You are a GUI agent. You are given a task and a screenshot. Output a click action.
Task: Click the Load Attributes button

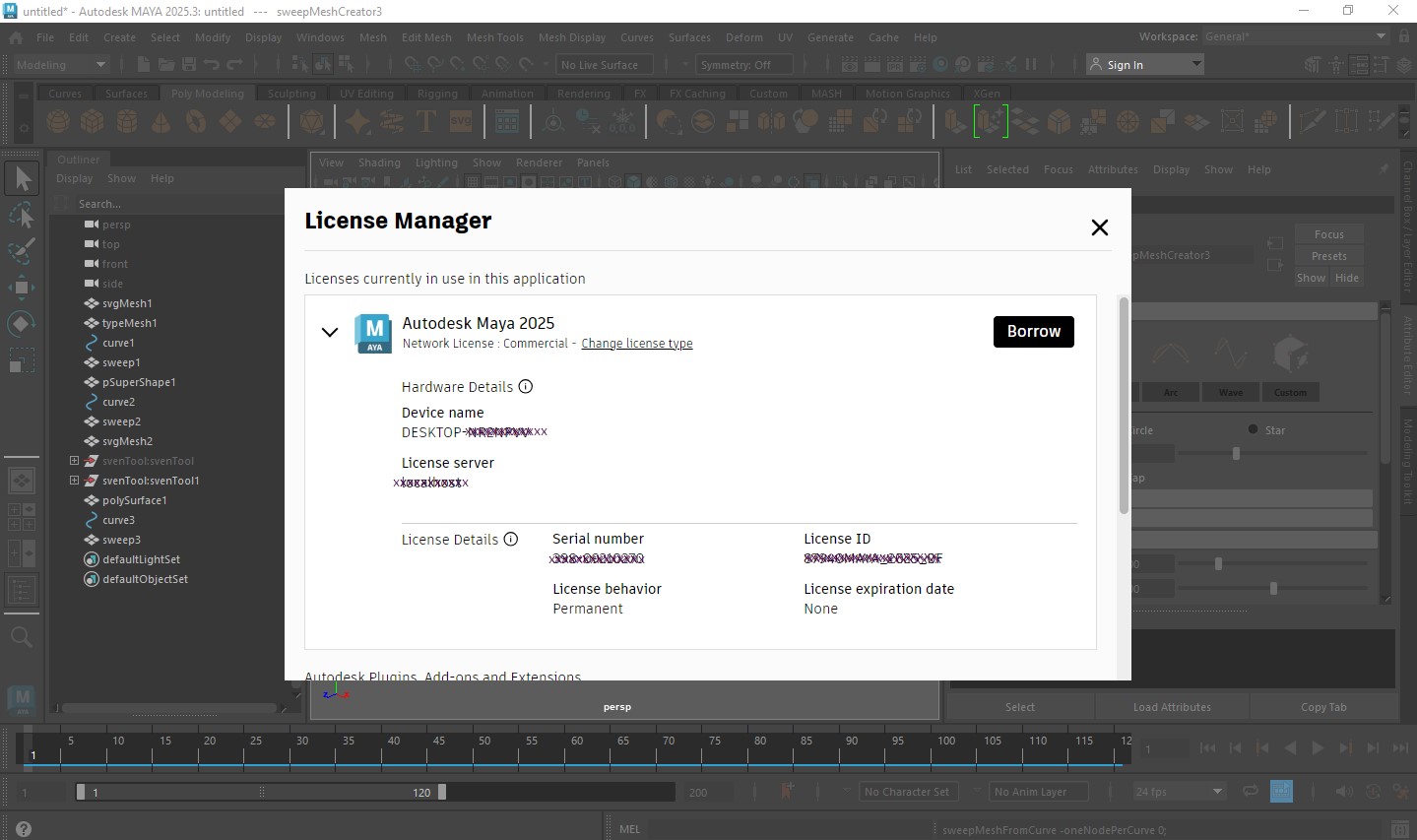pos(1172,707)
